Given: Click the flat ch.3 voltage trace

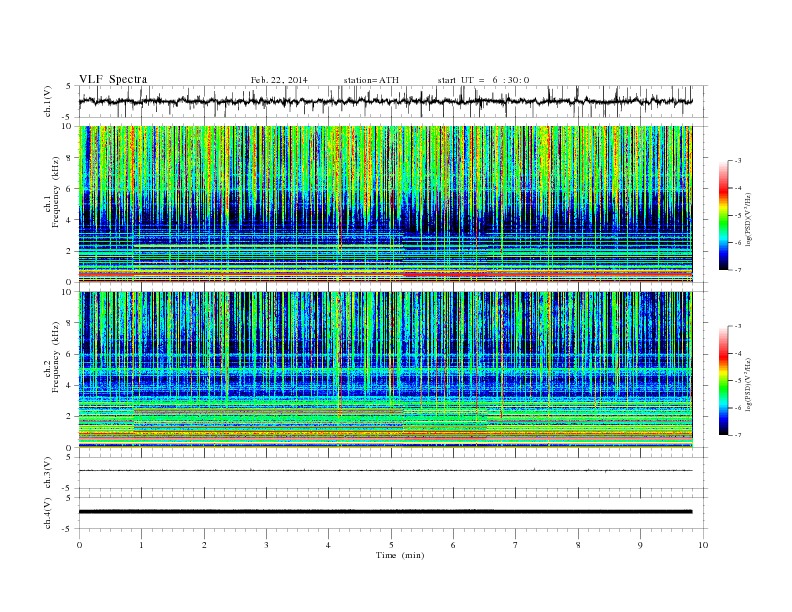Looking at the screenshot, I should (x=385, y=471).
